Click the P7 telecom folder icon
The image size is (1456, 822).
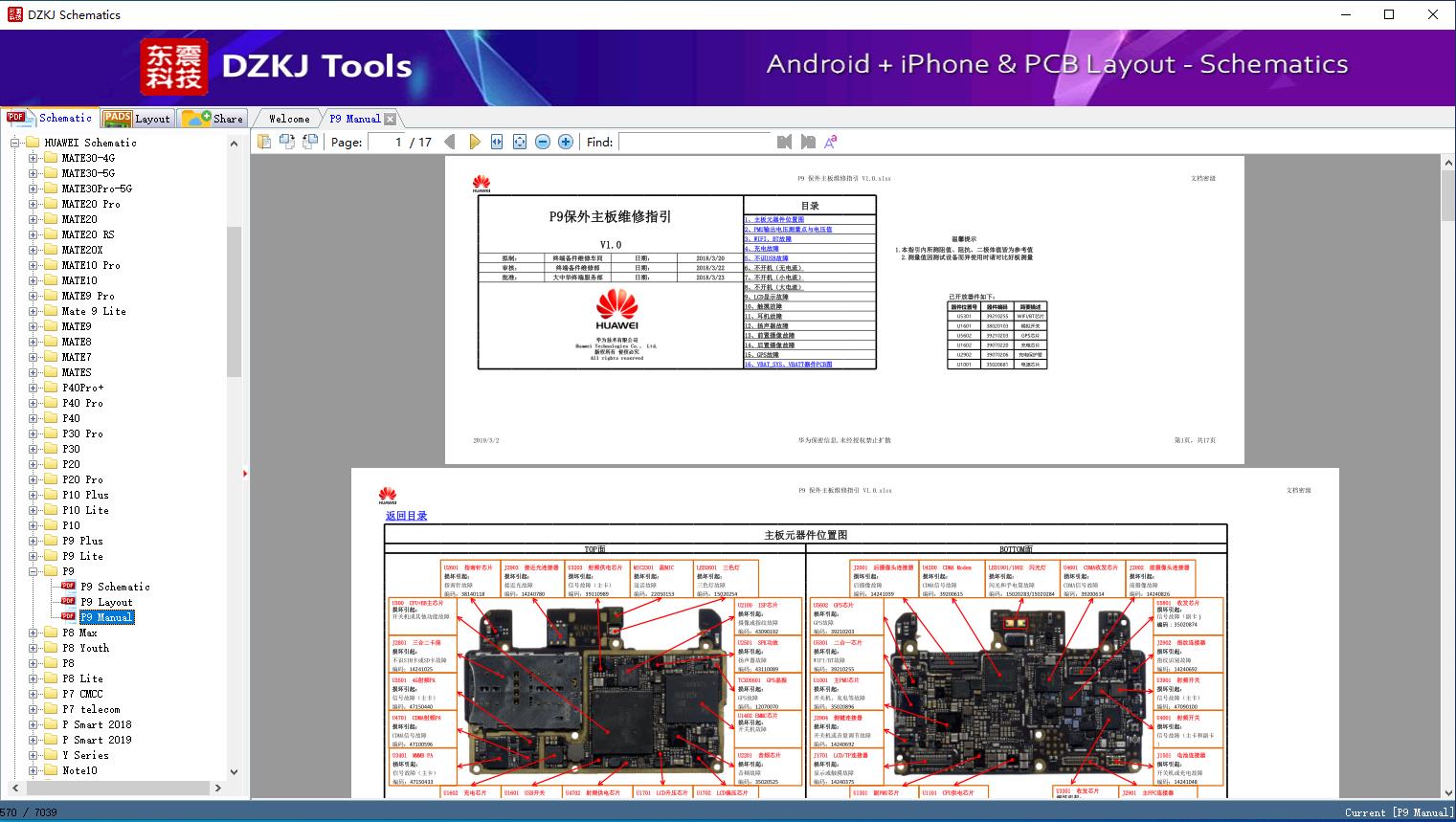pyautogui.click(x=51, y=709)
